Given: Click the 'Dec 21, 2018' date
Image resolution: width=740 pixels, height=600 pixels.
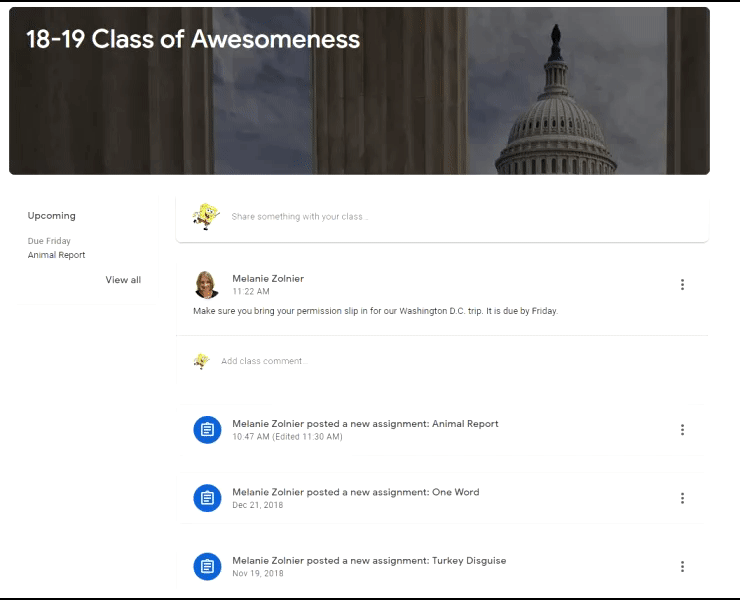Looking at the screenshot, I should 258,505.
